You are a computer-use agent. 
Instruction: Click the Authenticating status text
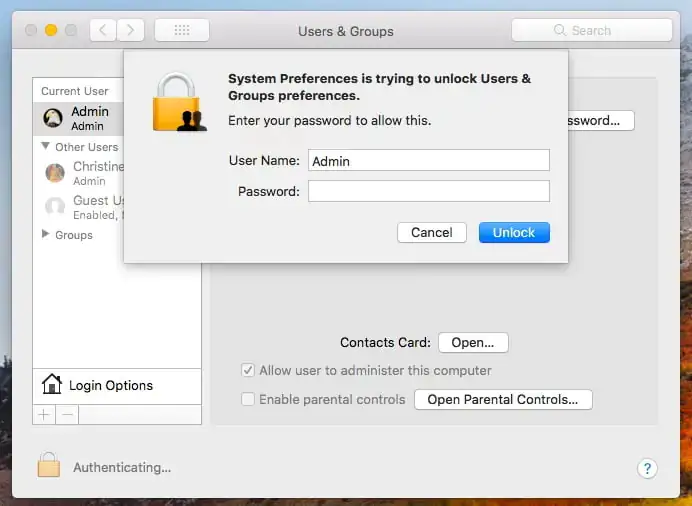pyautogui.click(x=122, y=468)
